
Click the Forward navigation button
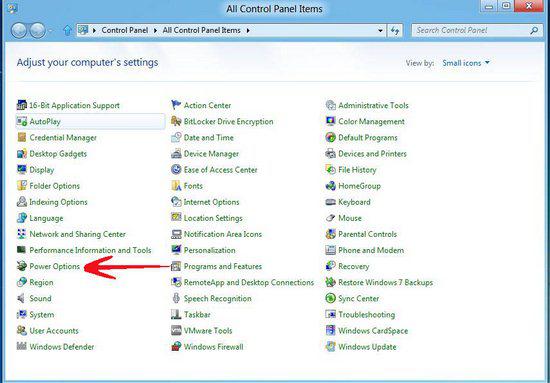pyautogui.click(x=38, y=31)
